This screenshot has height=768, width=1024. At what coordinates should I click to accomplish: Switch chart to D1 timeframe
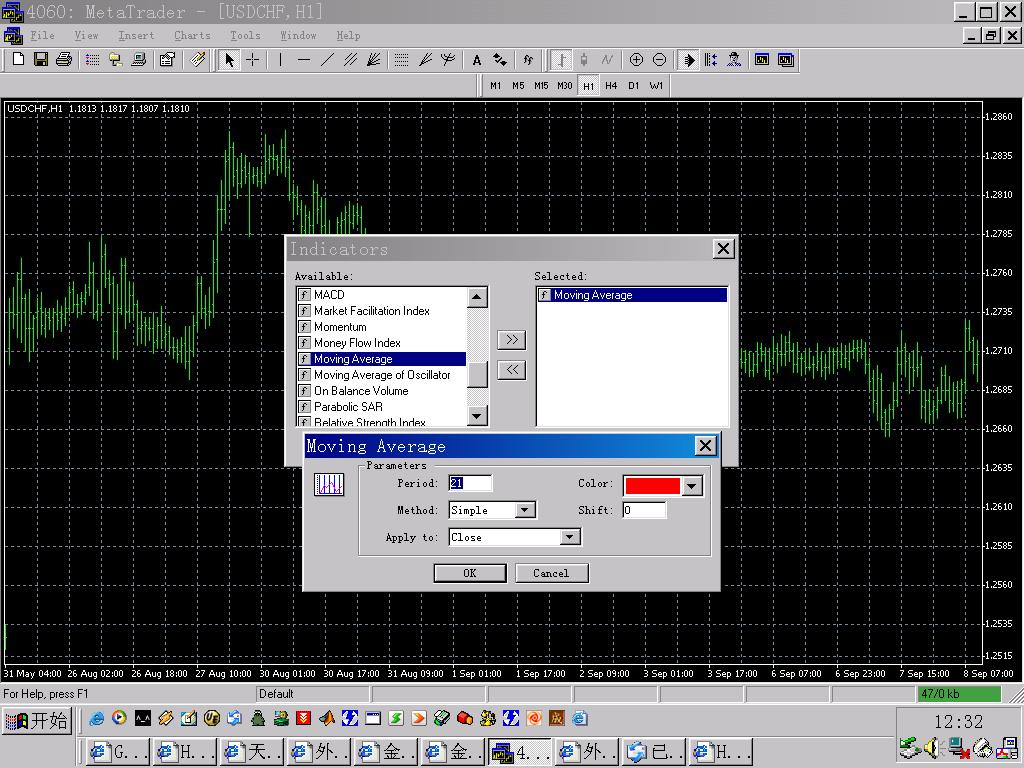tap(634, 86)
